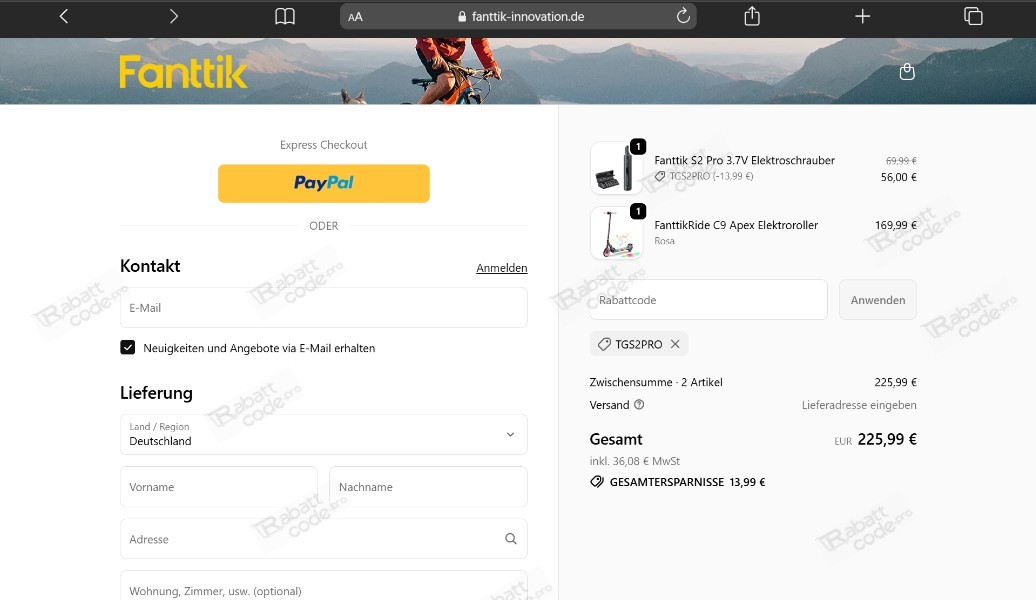This screenshot has height=600, width=1036.
Task: Open Safari's bookmarks icon
Action: tap(284, 16)
